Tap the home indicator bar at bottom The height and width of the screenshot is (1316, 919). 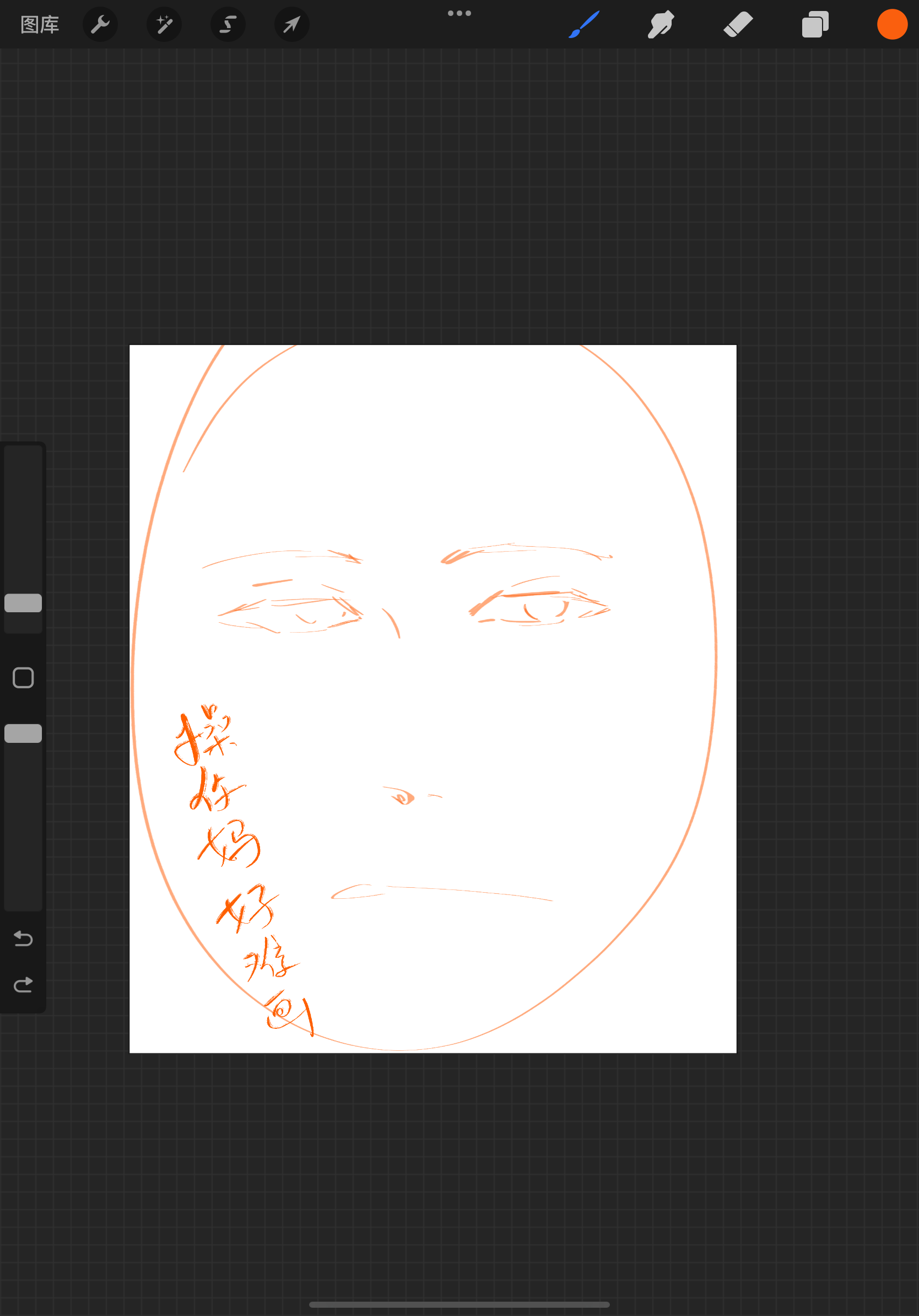(459, 1304)
